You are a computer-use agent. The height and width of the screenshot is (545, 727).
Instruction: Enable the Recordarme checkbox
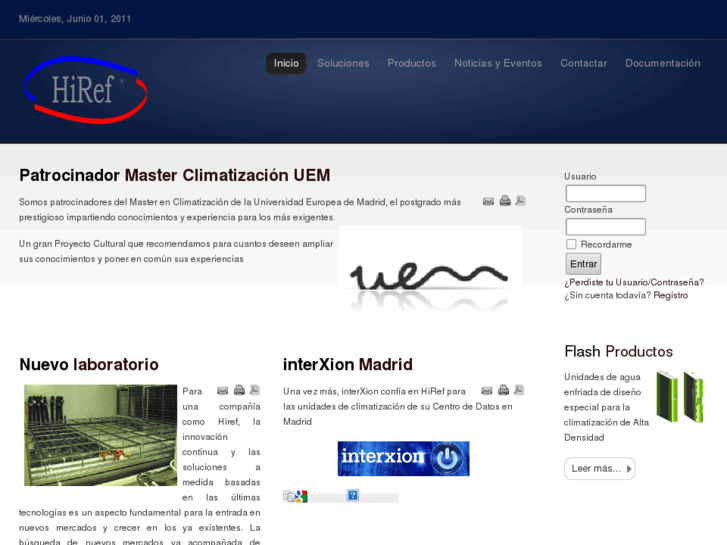(571, 244)
